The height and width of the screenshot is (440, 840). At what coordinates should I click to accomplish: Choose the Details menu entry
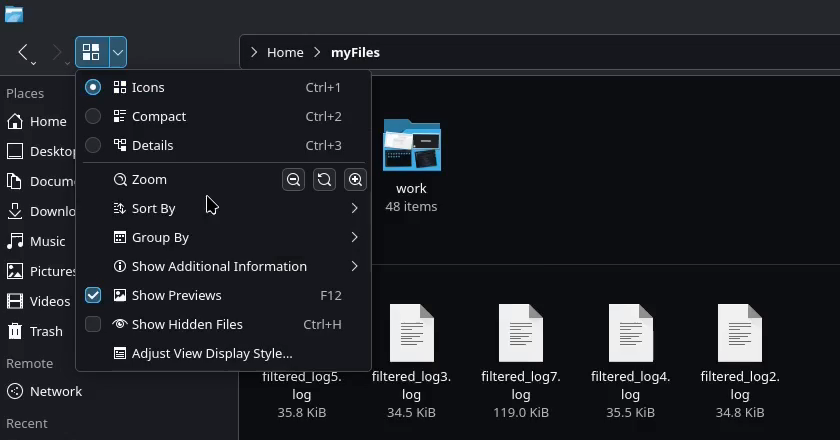tap(223, 145)
